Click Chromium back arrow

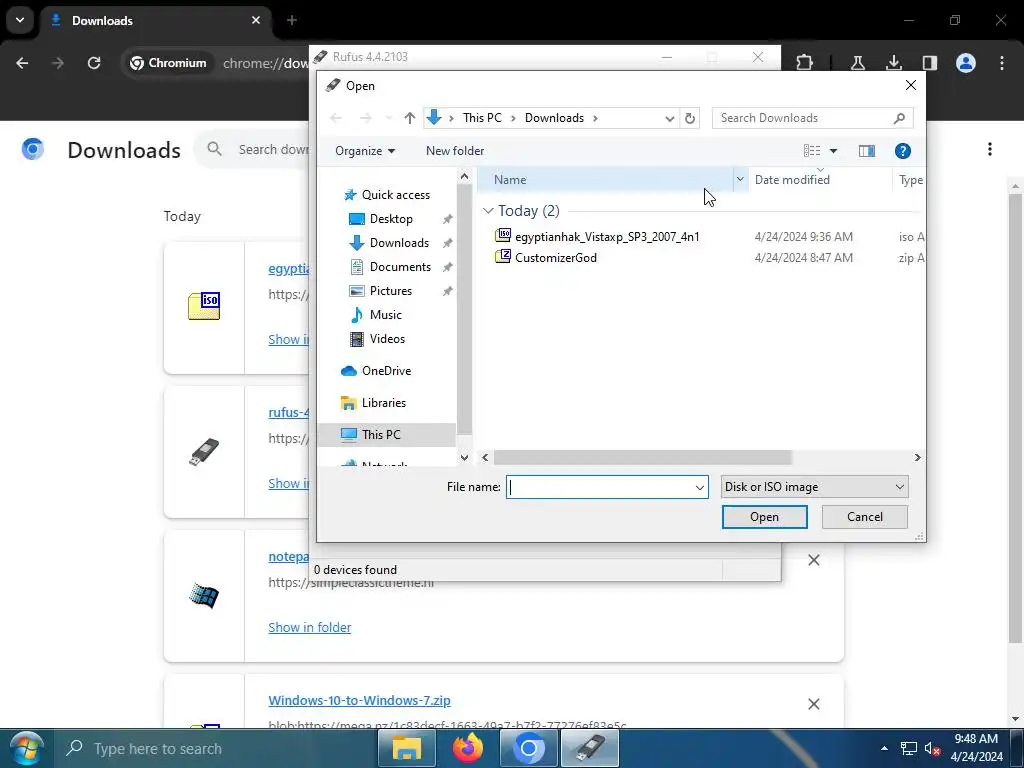pyautogui.click(x=22, y=63)
